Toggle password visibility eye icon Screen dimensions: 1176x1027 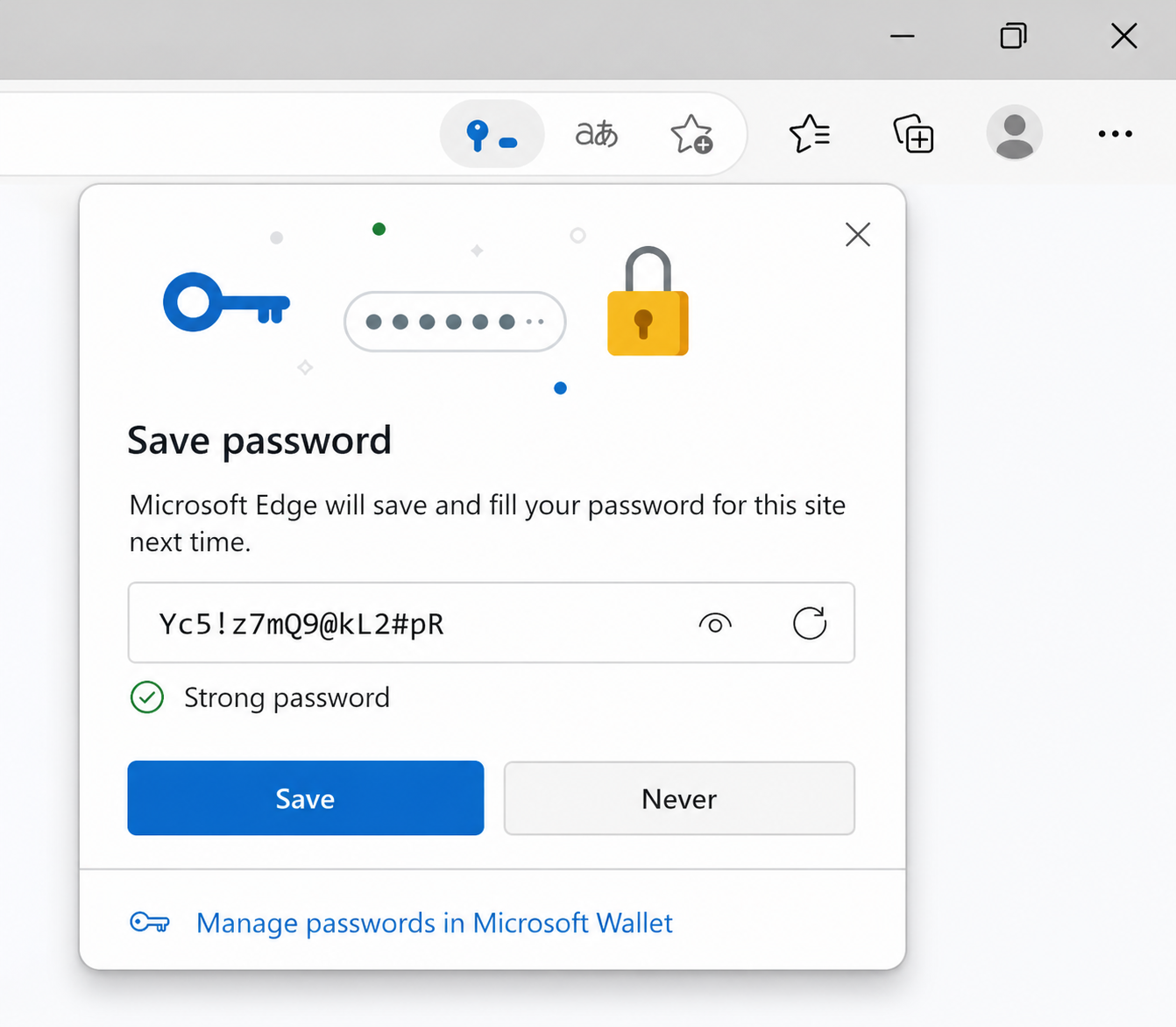715,624
